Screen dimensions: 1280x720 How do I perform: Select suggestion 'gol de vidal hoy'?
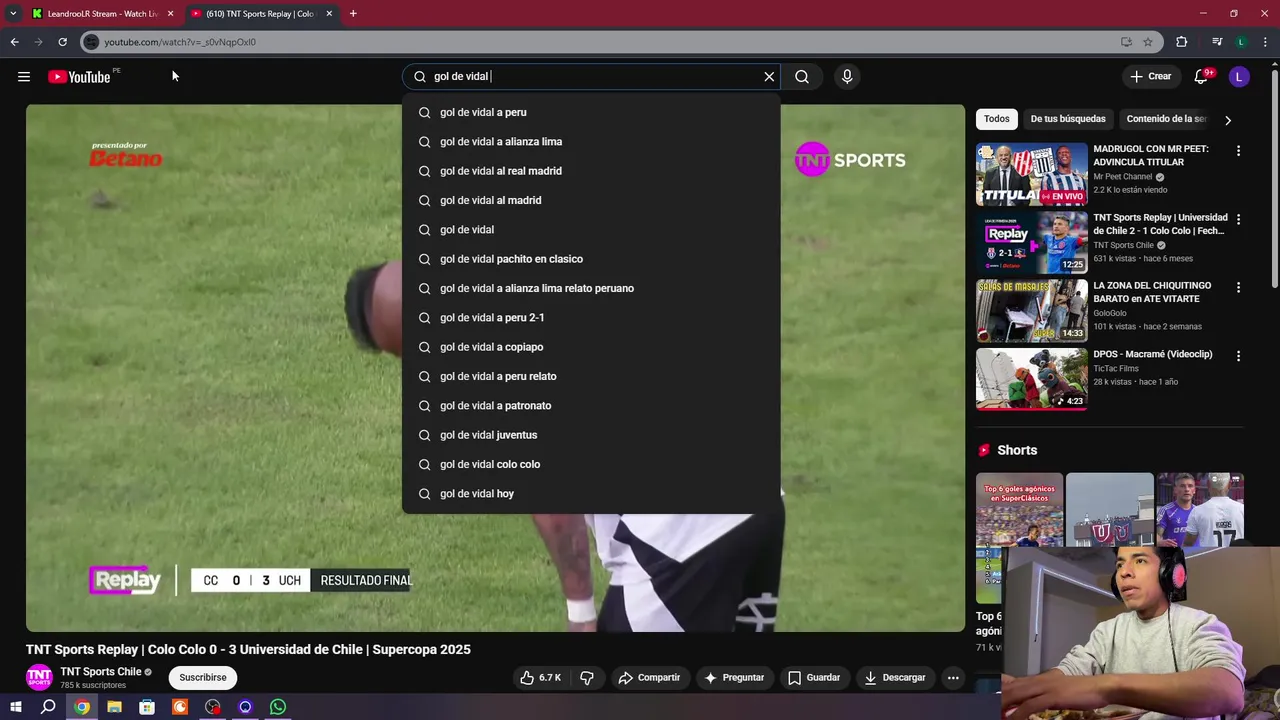[x=591, y=494]
